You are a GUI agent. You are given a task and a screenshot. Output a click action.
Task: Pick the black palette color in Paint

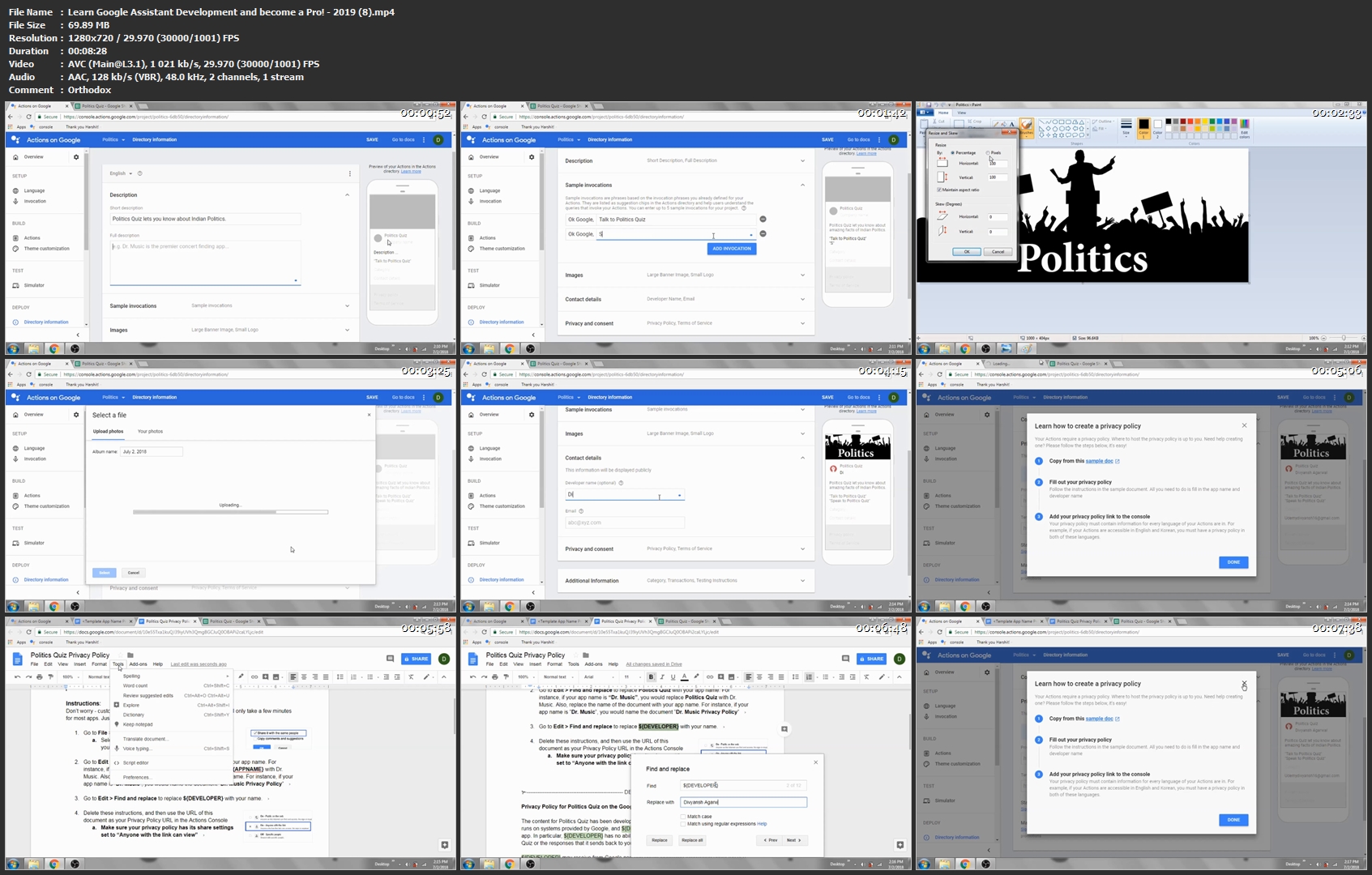click(x=1169, y=122)
